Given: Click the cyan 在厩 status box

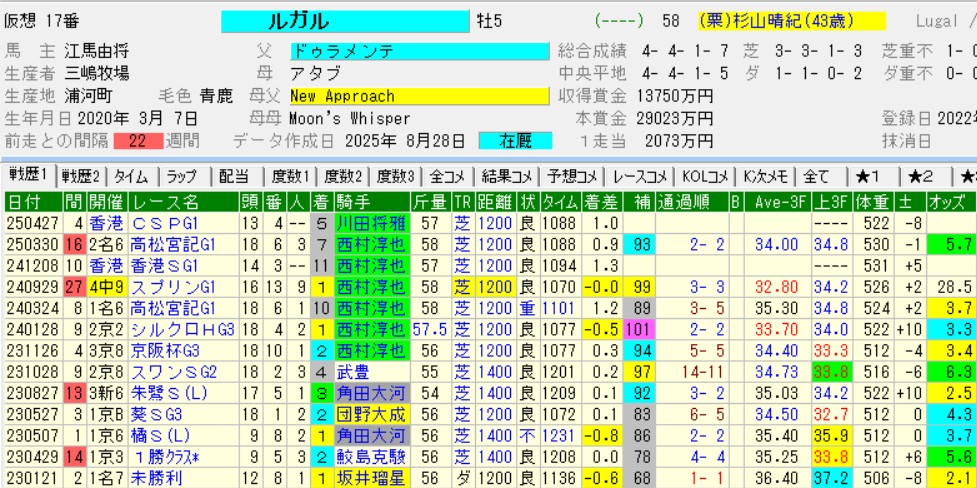Looking at the screenshot, I should tap(514, 141).
